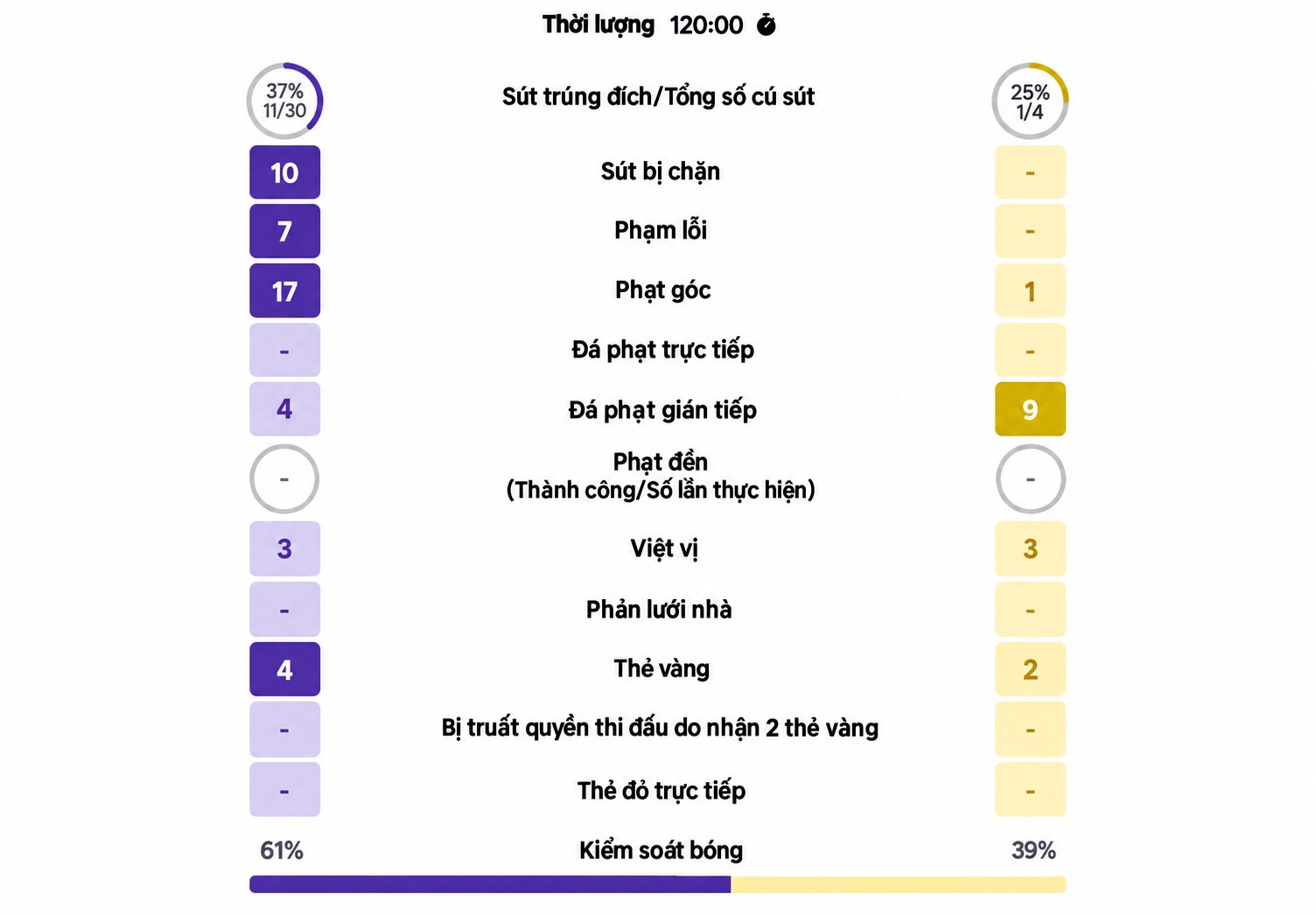Click the yellow 1 corner kick box

pos(1030,290)
